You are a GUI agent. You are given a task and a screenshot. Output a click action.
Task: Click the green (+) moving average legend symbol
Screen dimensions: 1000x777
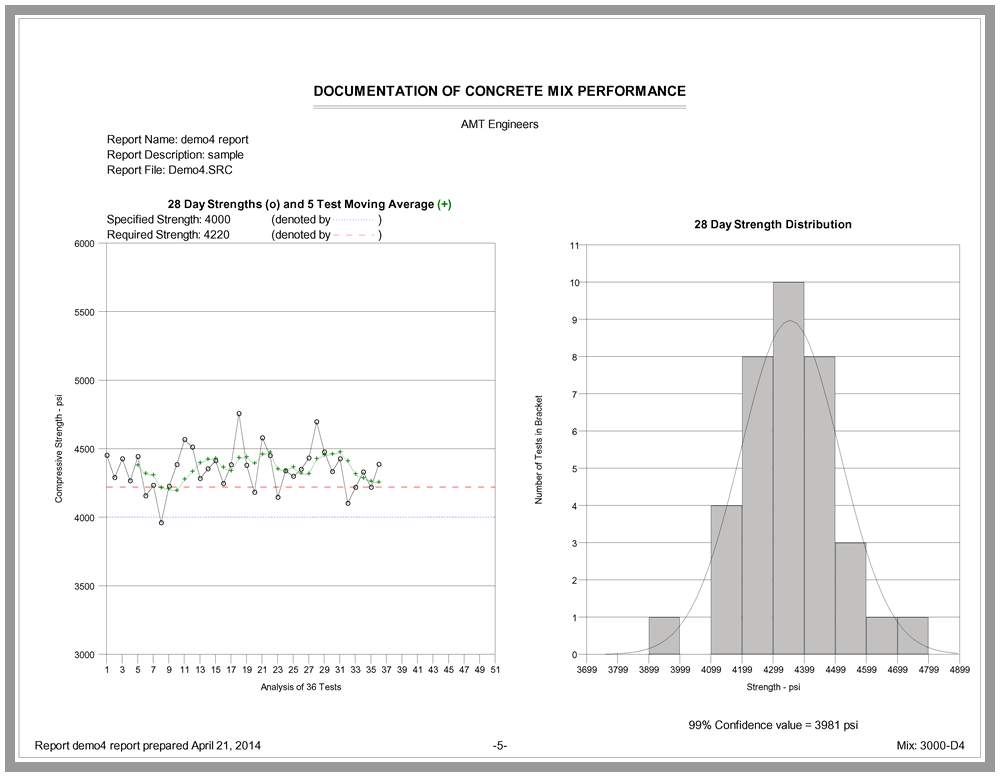coord(444,204)
